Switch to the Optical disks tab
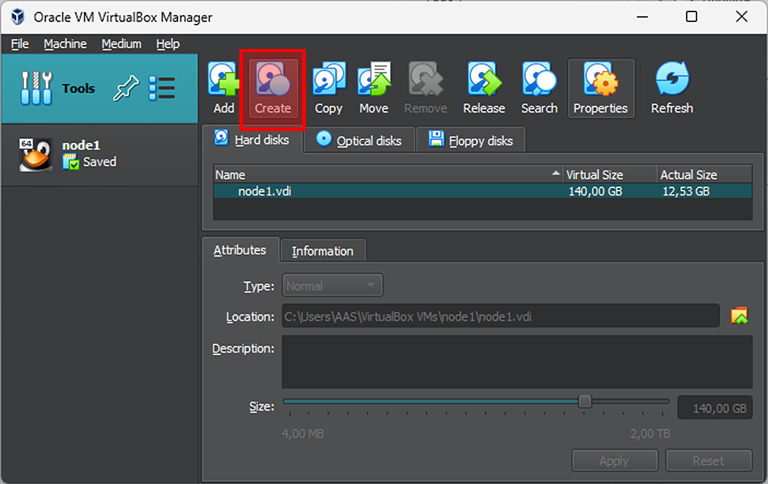The image size is (768, 484). tap(359, 140)
